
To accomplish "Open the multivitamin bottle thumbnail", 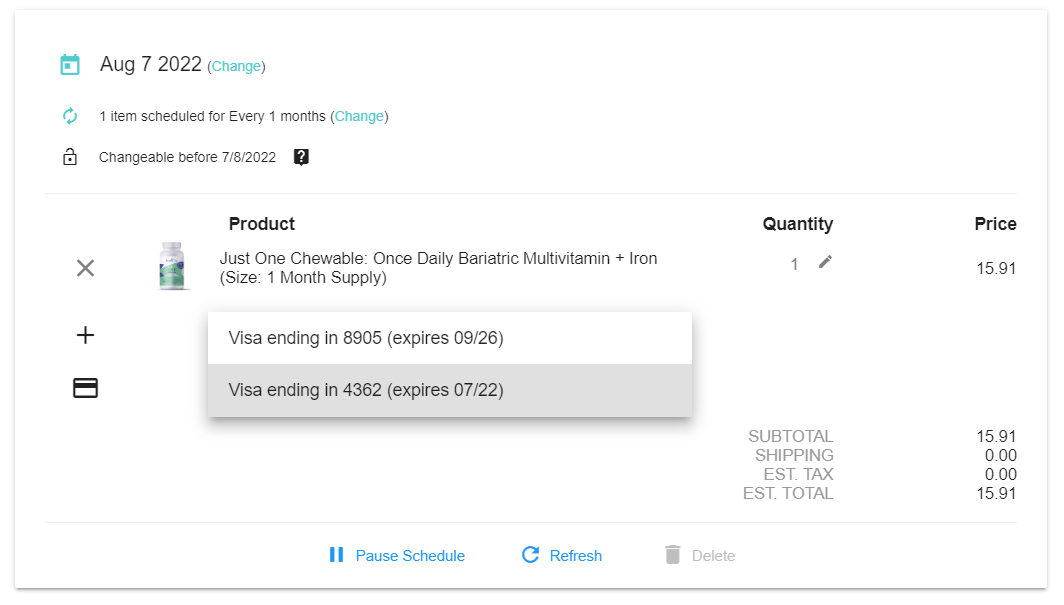I will (x=173, y=266).
